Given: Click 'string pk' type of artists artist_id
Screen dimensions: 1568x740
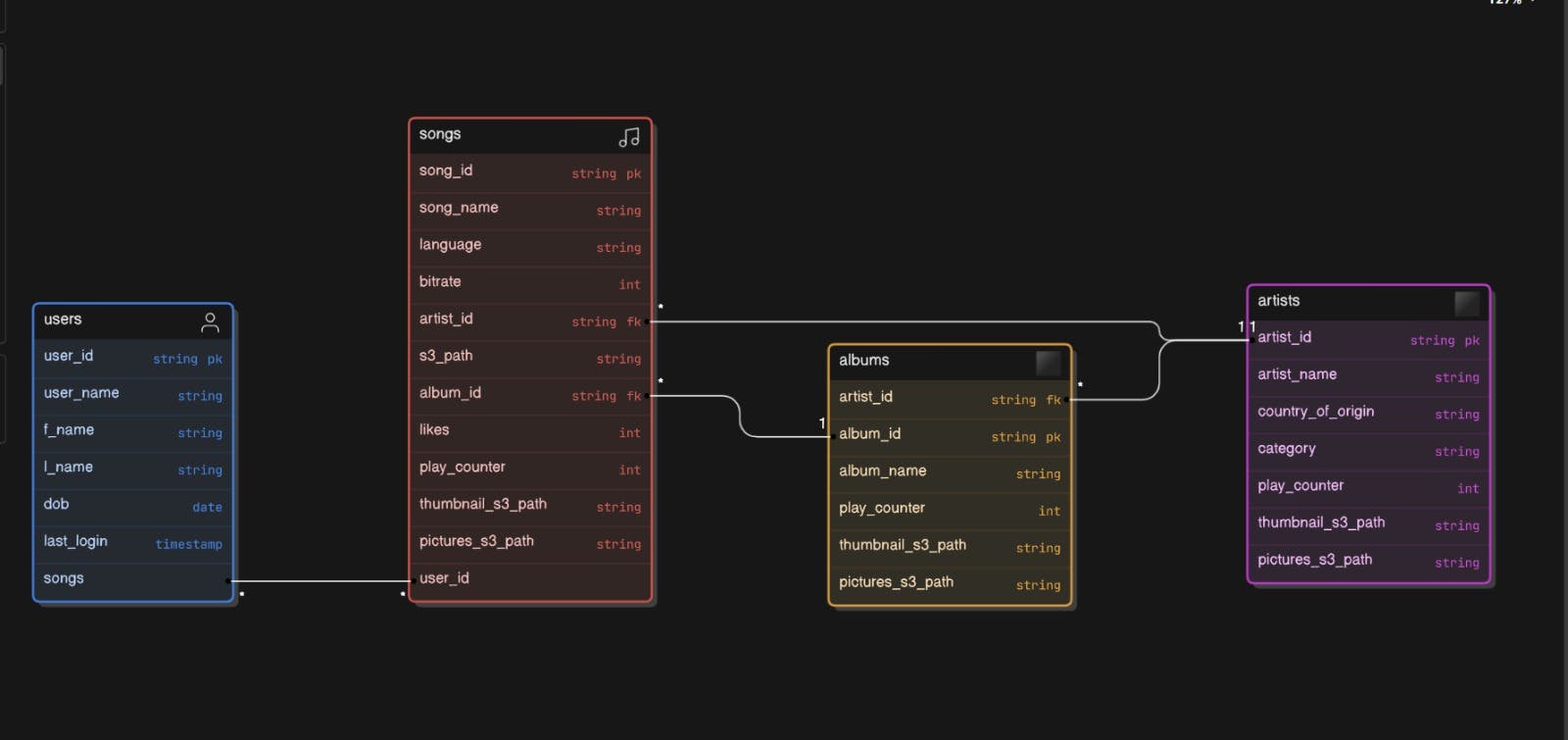Looking at the screenshot, I should (1445, 341).
